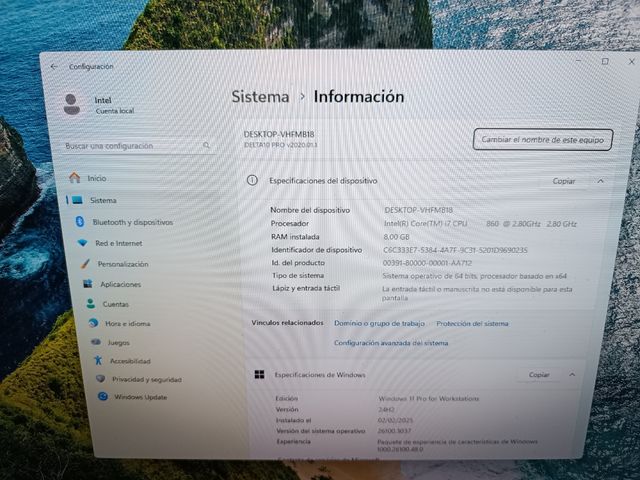This screenshot has height=480, width=640.
Task: Click the Intel user avatar
Action: coord(72,104)
